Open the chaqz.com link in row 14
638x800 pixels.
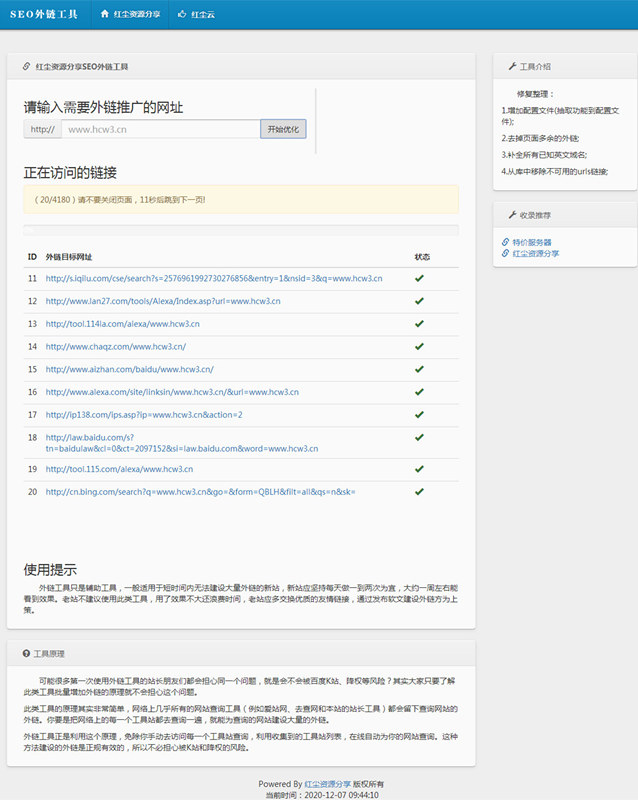116,346
